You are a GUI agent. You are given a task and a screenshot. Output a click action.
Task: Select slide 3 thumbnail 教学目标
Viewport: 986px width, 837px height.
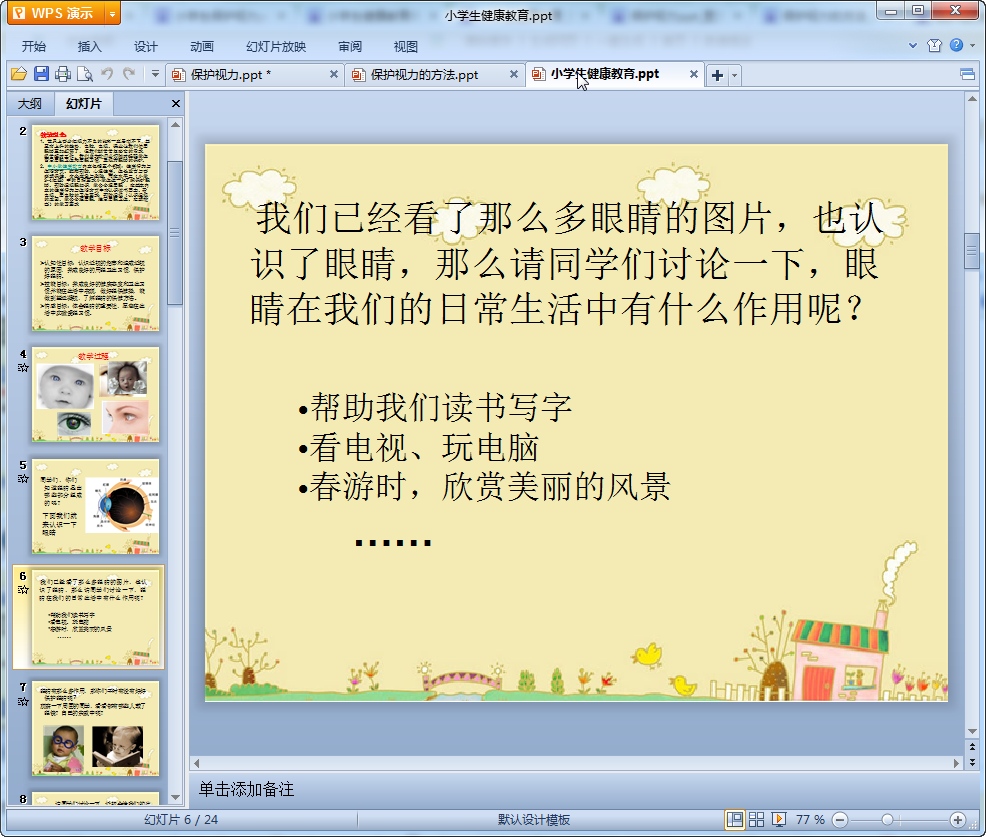click(96, 284)
